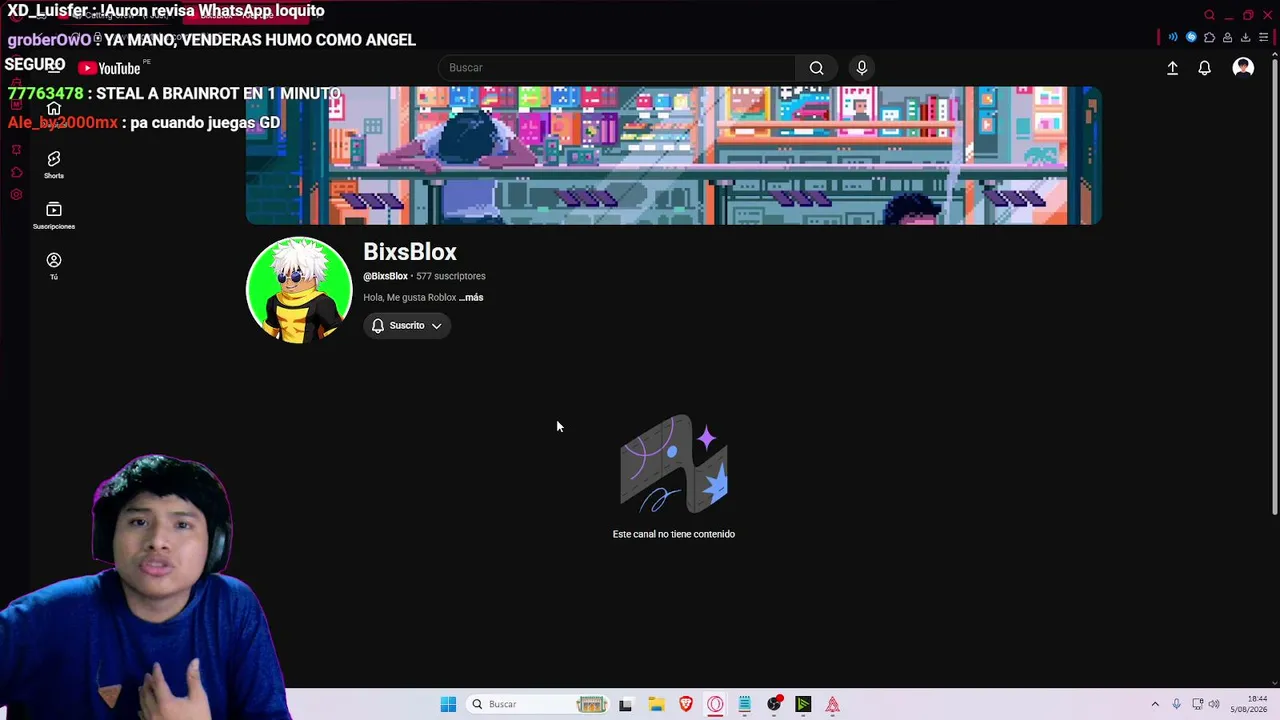Click the Shazam extension icon
The height and width of the screenshot is (720, 1280).
click(1191, 38)
